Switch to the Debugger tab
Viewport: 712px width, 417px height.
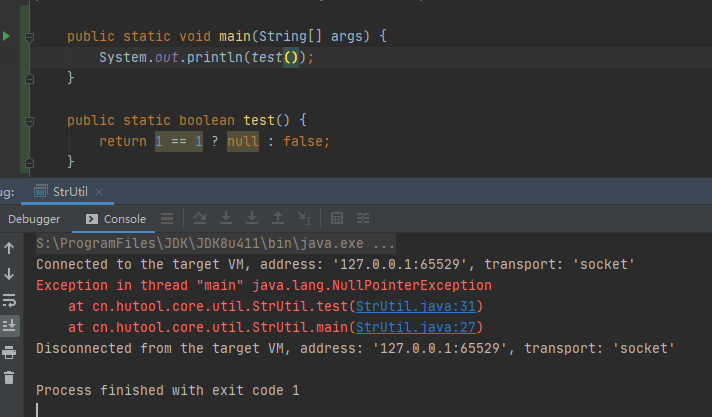34,219
